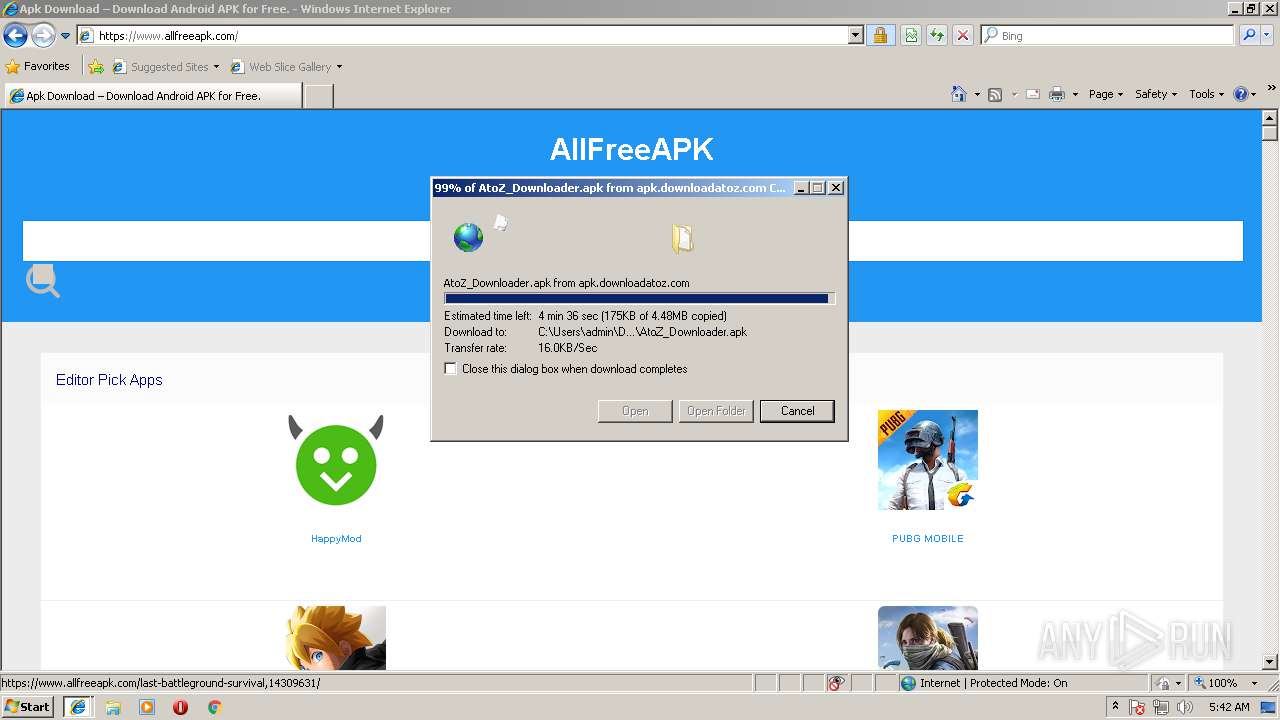Click the PUBG MOBILE text link
This screenshot has width=1280, height=720.
tap(928, 538)
